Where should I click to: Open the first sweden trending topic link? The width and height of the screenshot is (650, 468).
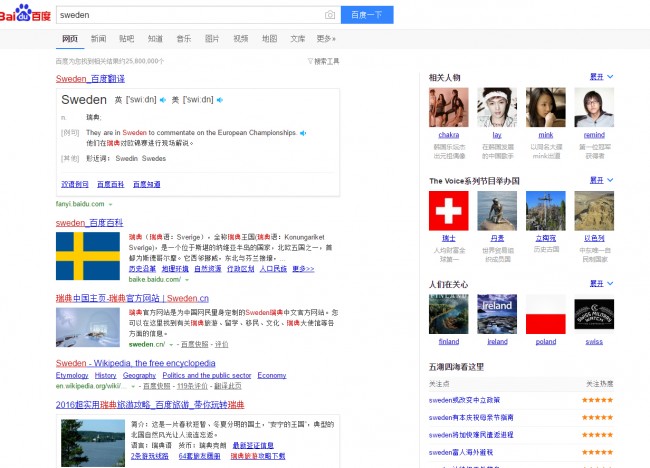pos(464,400)
